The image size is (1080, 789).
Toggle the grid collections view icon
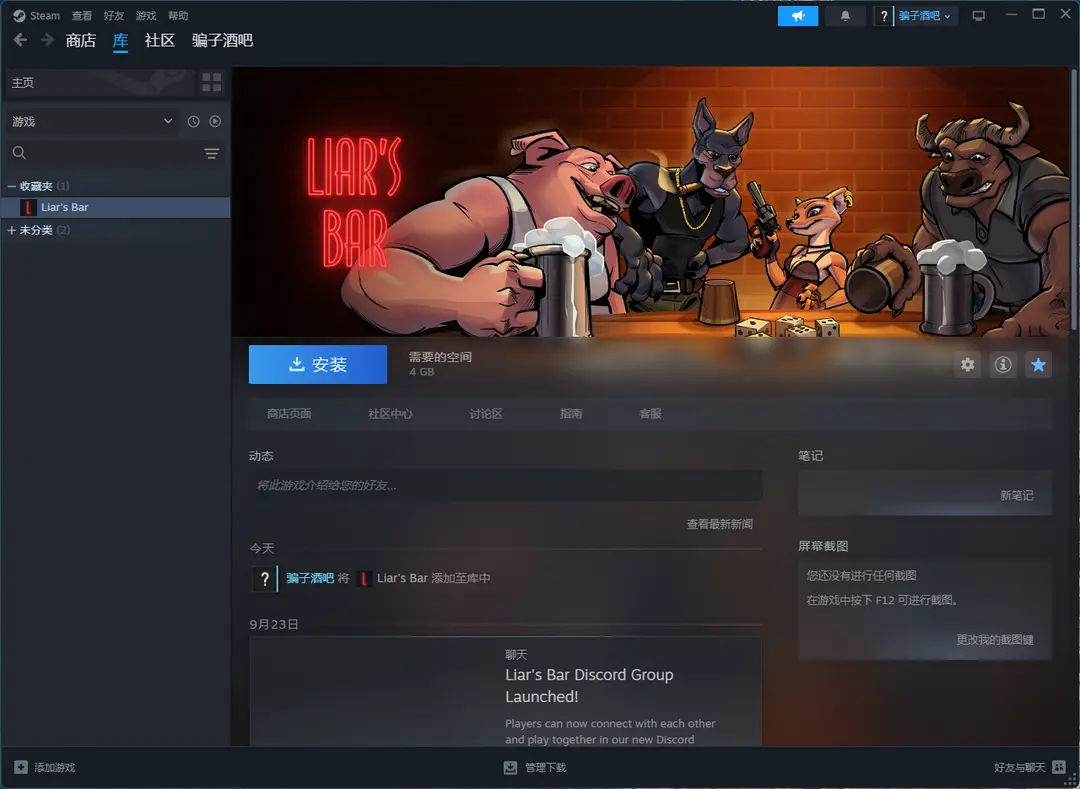(x=211, y=83)
